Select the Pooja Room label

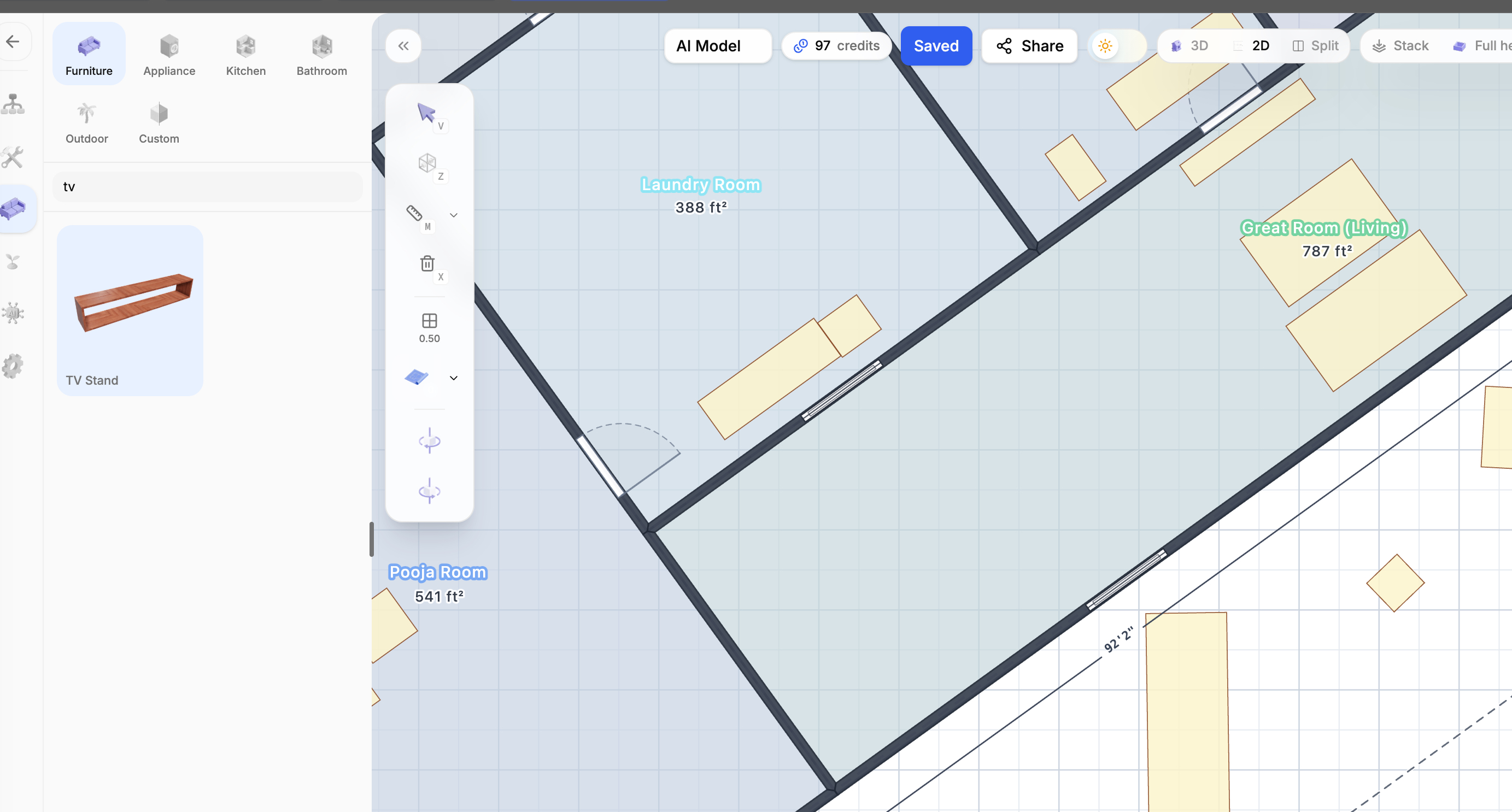pos(438,572)
